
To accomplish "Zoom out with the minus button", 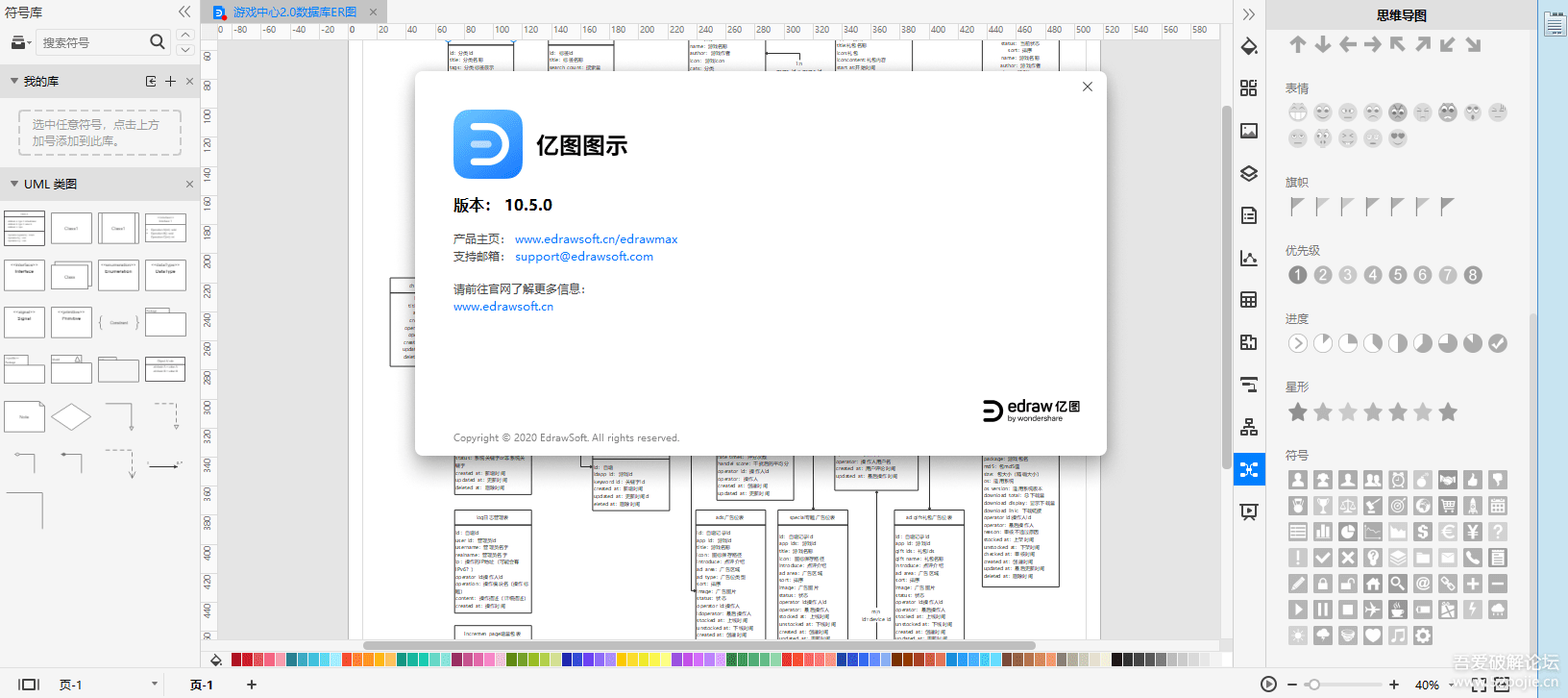I will coord(1292,685).
